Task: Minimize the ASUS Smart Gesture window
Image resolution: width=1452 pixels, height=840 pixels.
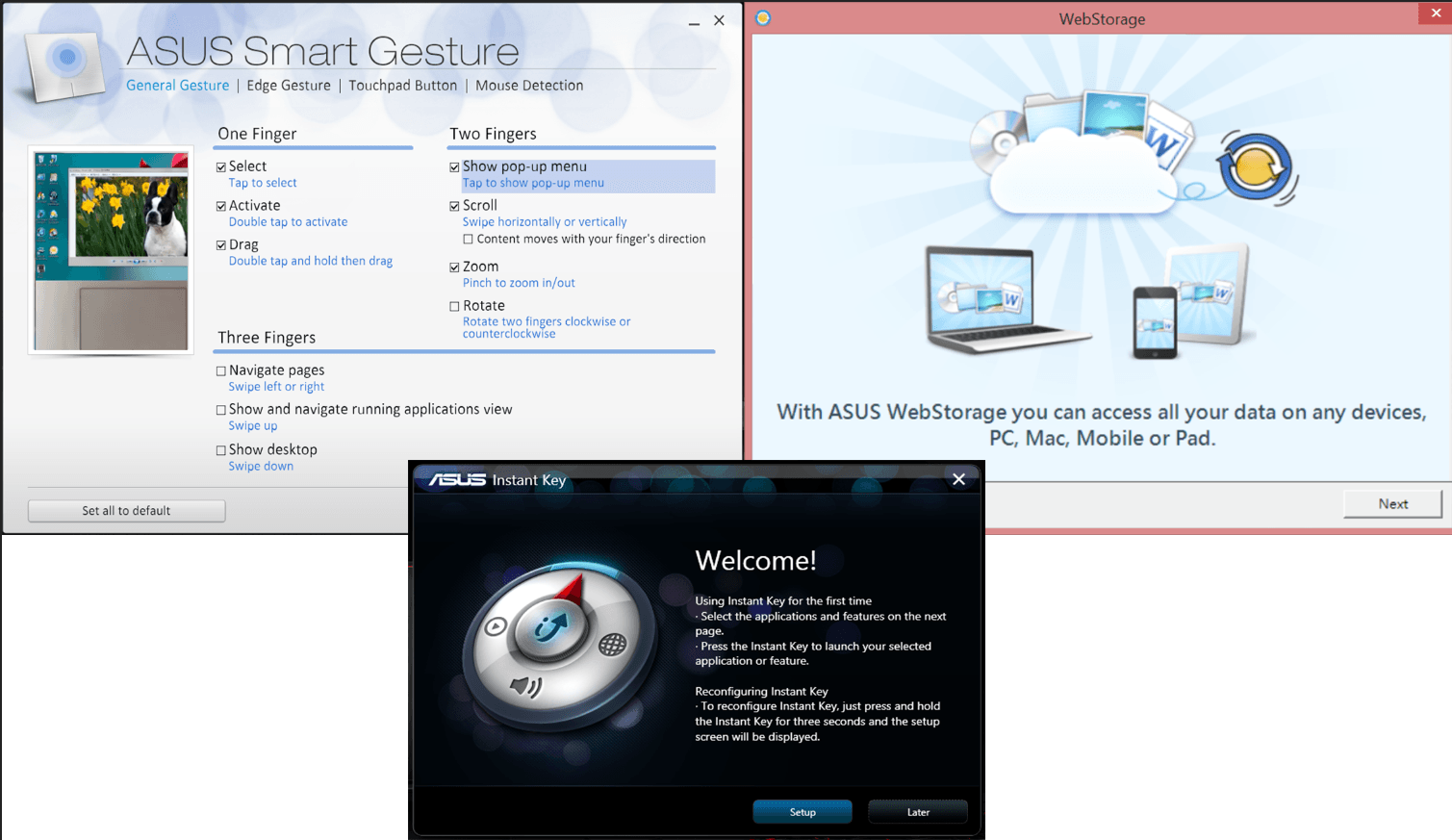Action: (694, 21)
